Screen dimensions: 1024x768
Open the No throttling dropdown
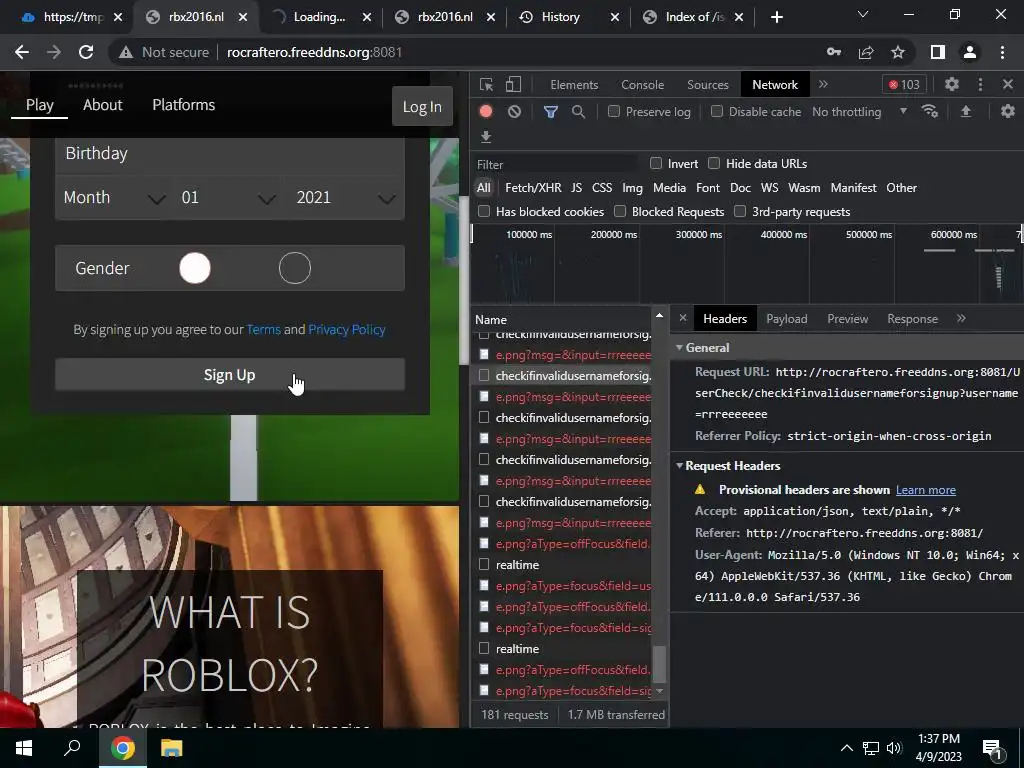[859, 112]
